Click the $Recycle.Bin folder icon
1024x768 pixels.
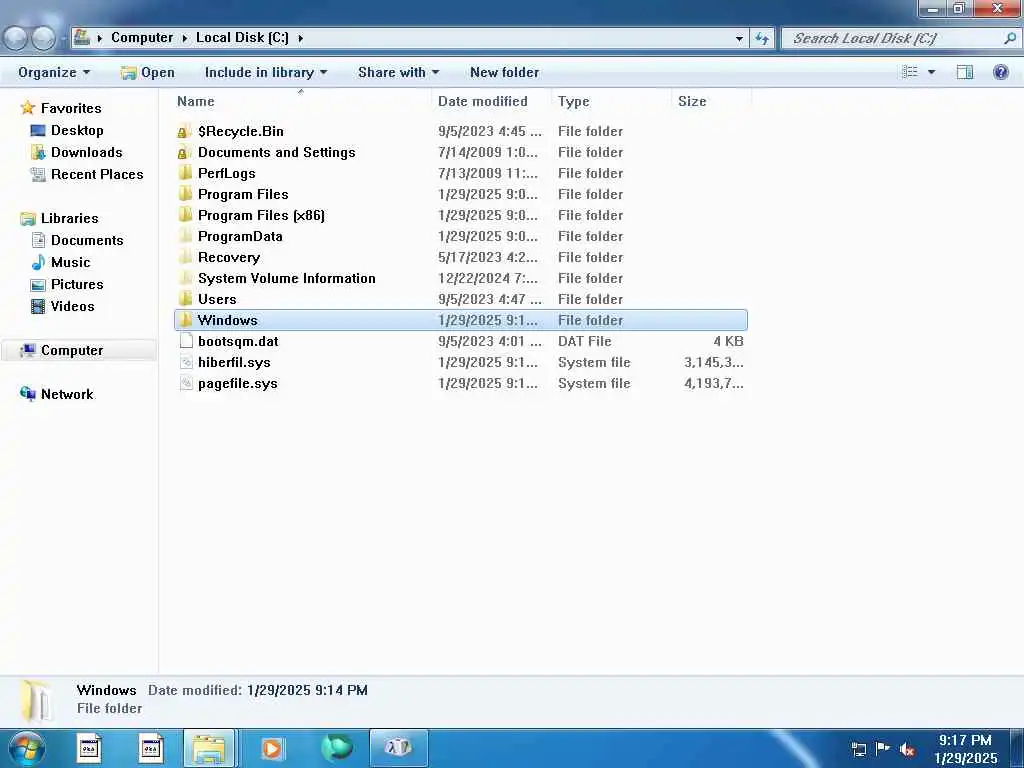(x=184, y=131)
